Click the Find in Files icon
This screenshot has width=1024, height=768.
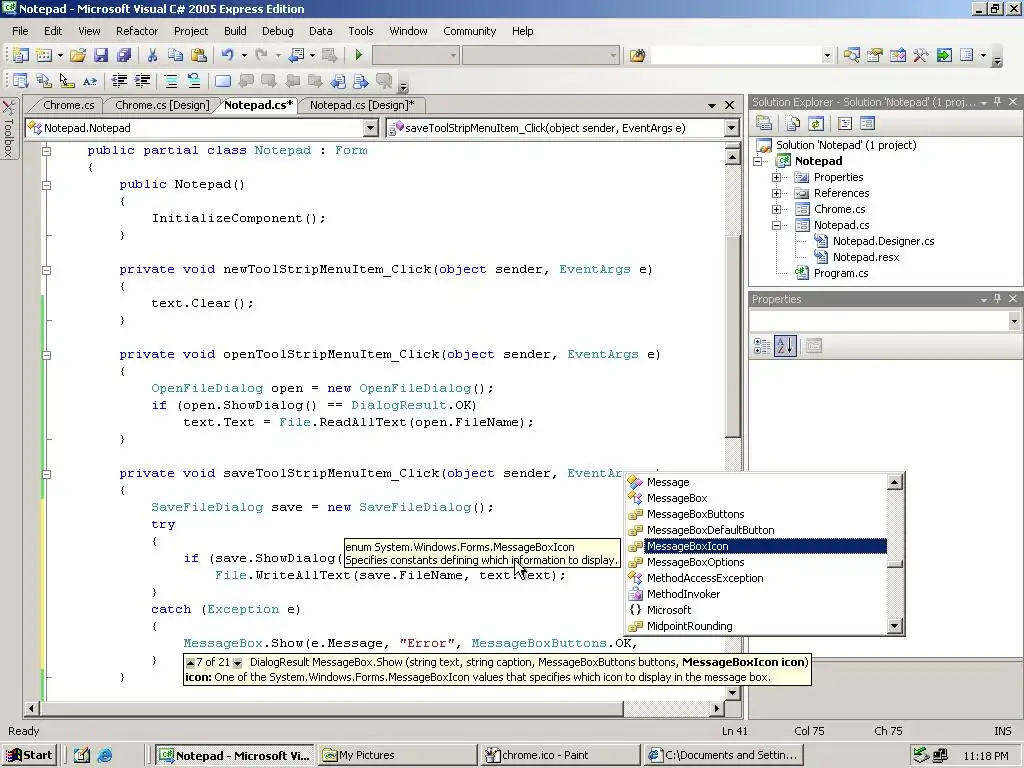[x=637, y=56]
